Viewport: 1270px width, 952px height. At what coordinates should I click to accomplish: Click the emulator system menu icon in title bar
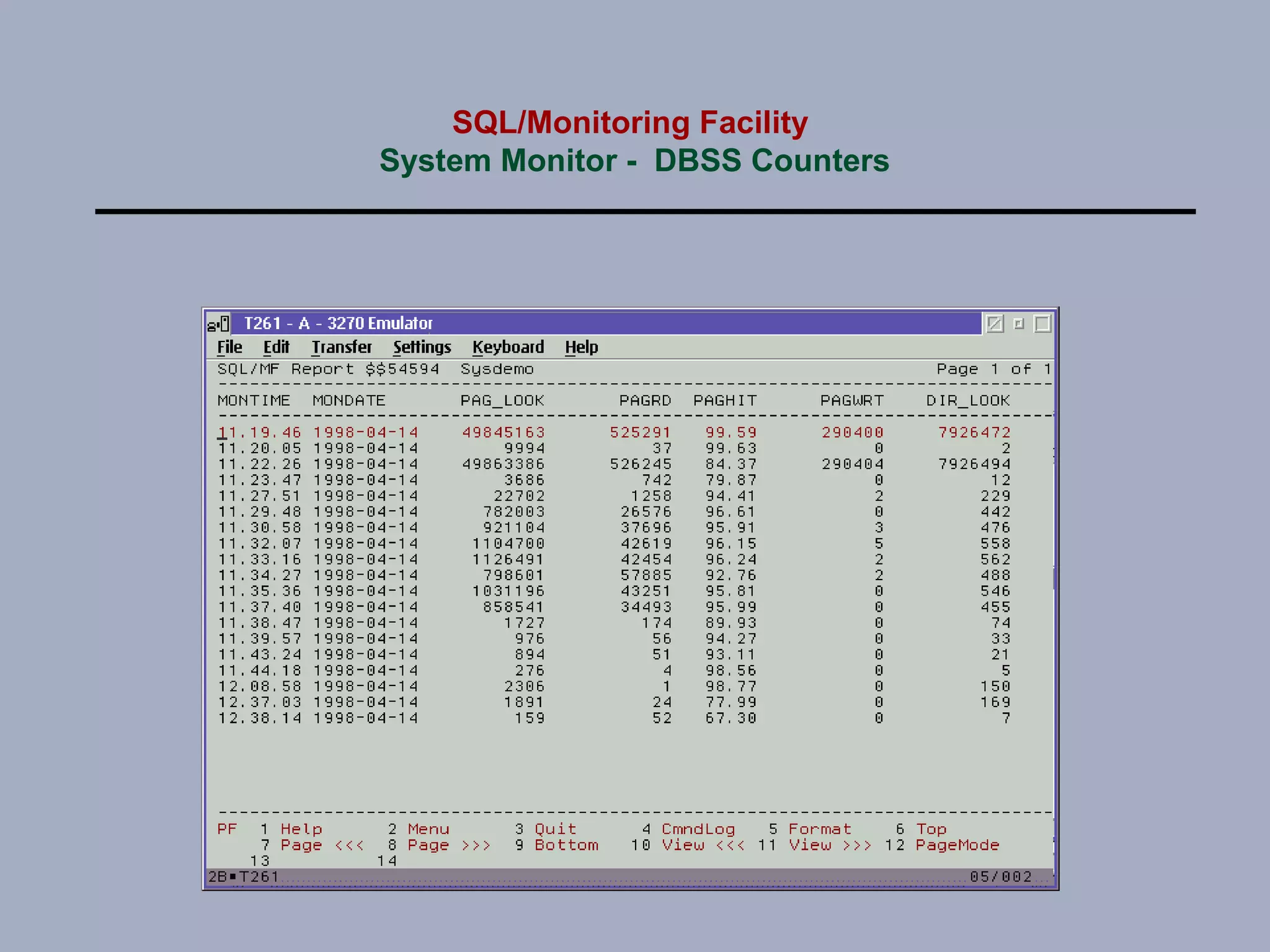218,324
